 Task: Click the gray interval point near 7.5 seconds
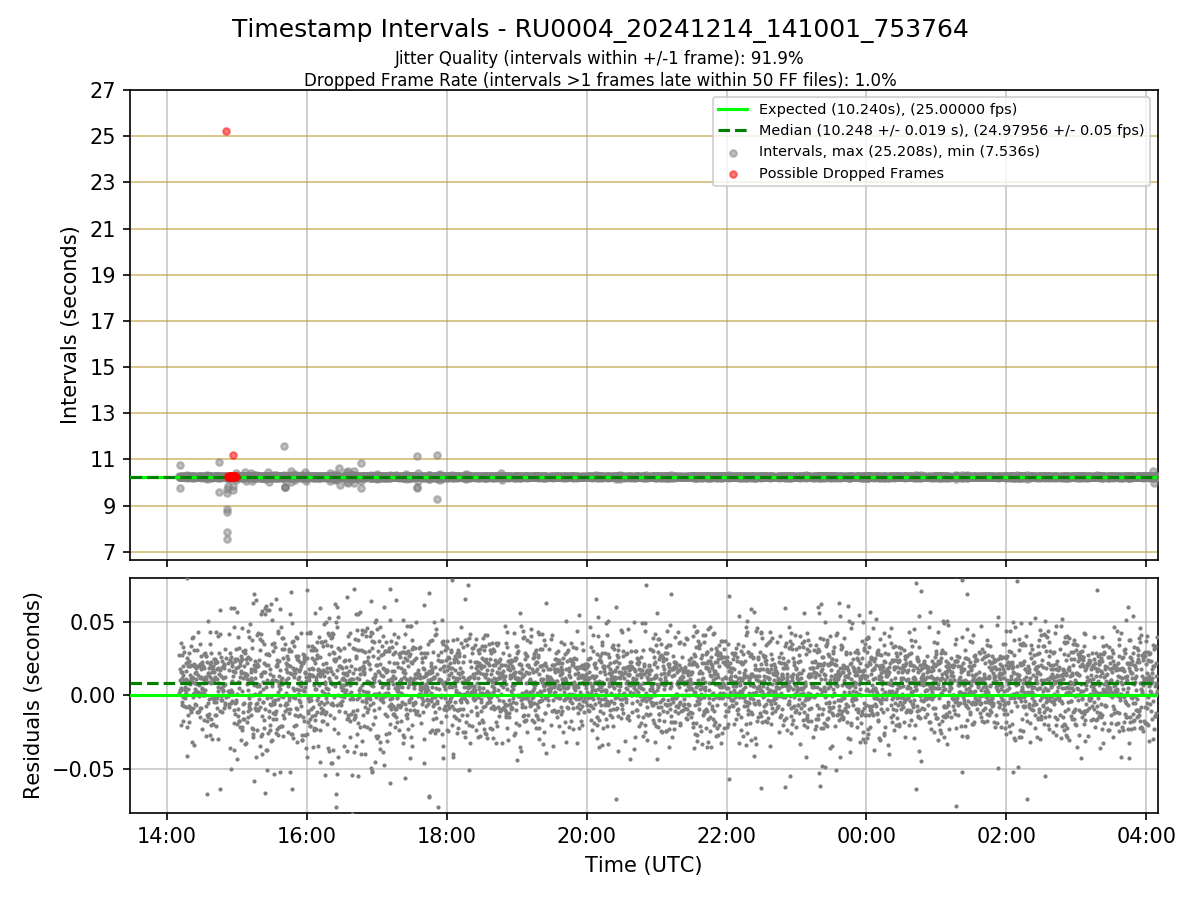pos(227,539)
